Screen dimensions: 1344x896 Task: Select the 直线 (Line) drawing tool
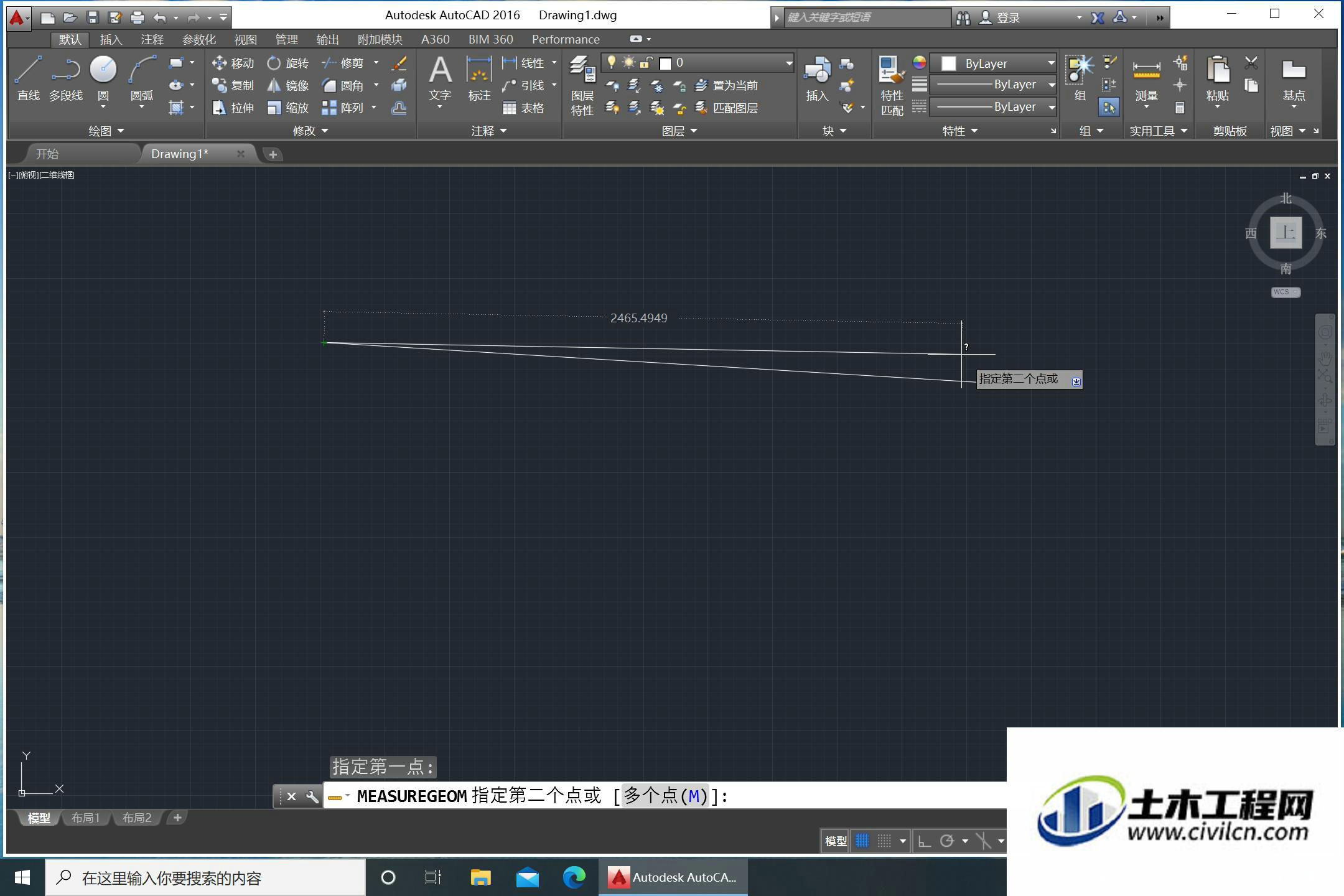(x=28, y=78)
